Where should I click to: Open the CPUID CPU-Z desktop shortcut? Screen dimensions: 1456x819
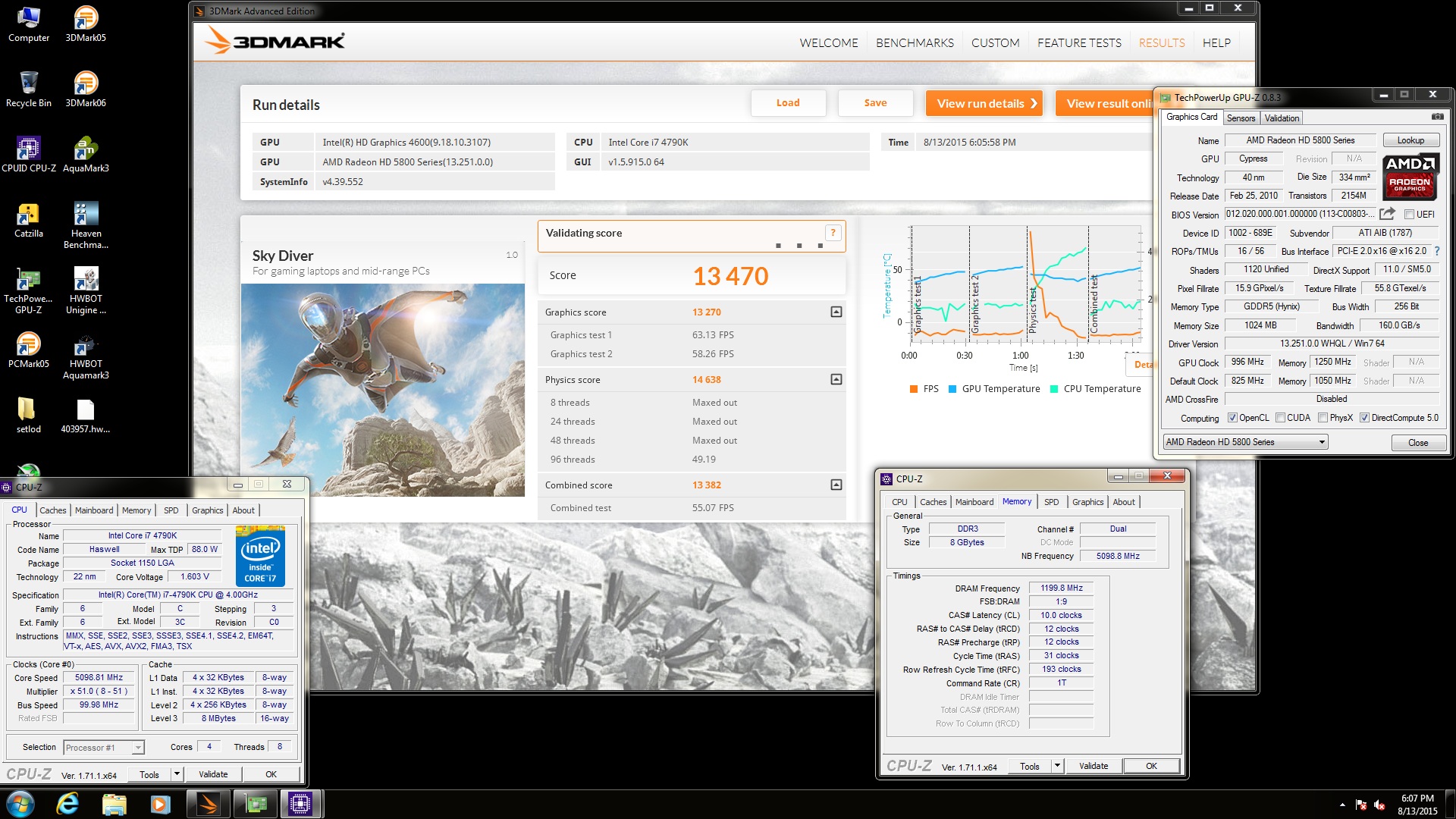tap(28, 155)
